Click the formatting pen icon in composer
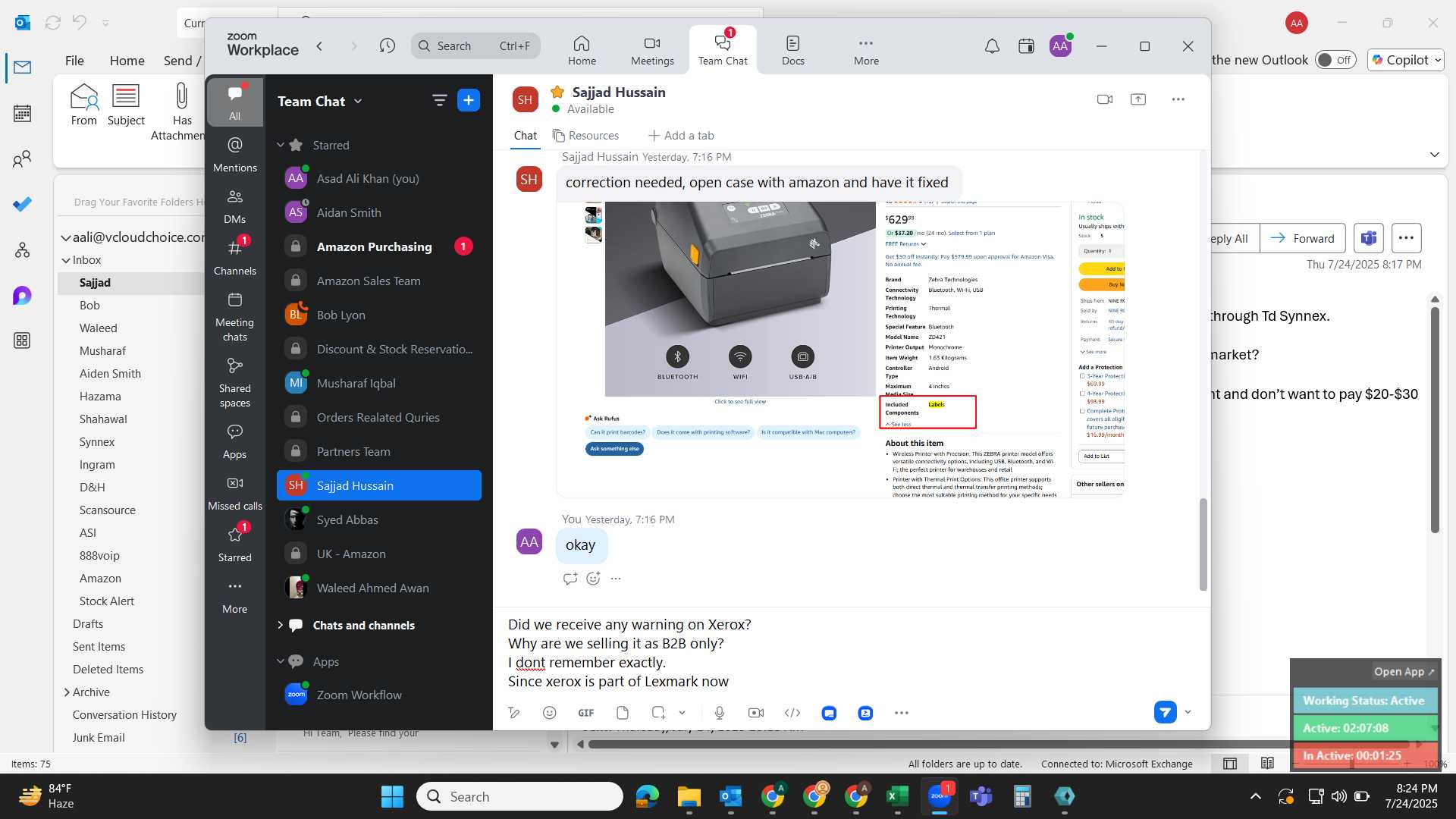 click(514, 713)
